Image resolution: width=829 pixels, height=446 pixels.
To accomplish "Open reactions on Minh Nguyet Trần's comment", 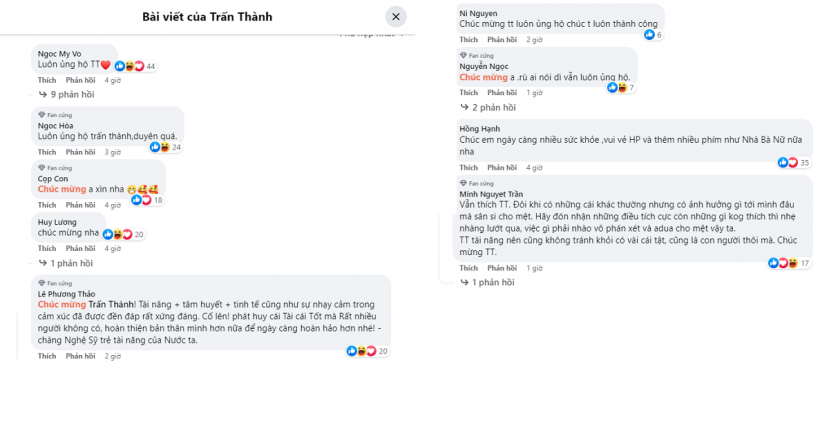I will point(789,263).
